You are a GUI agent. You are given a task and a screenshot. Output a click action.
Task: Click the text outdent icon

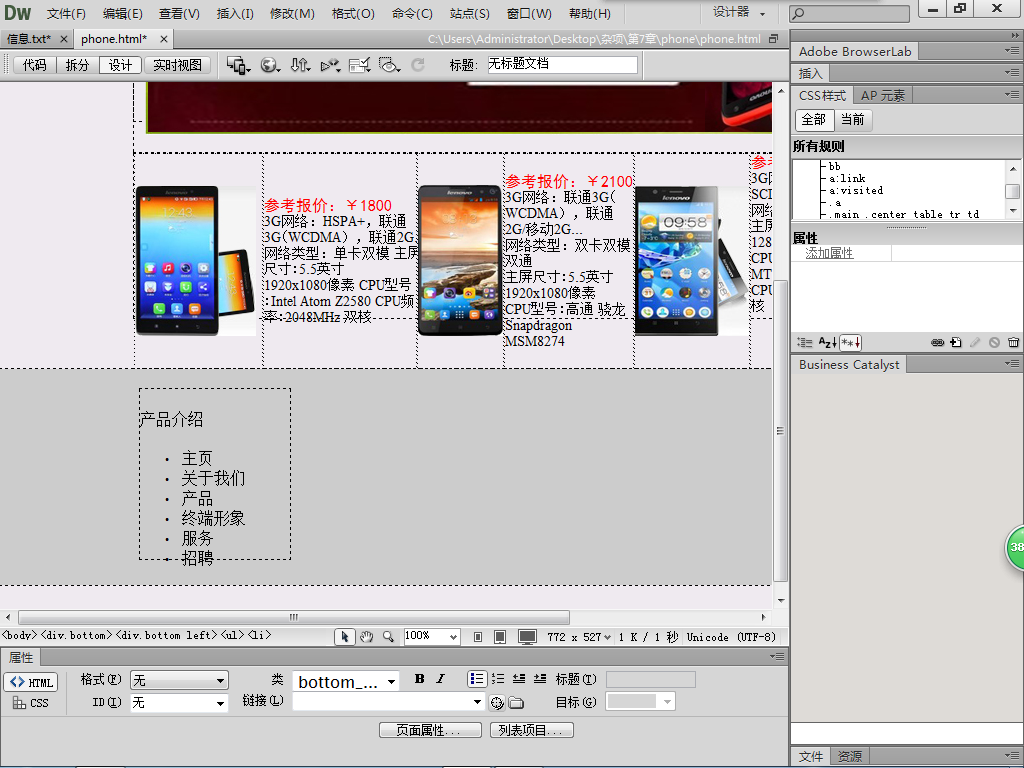tap(519, 679)
